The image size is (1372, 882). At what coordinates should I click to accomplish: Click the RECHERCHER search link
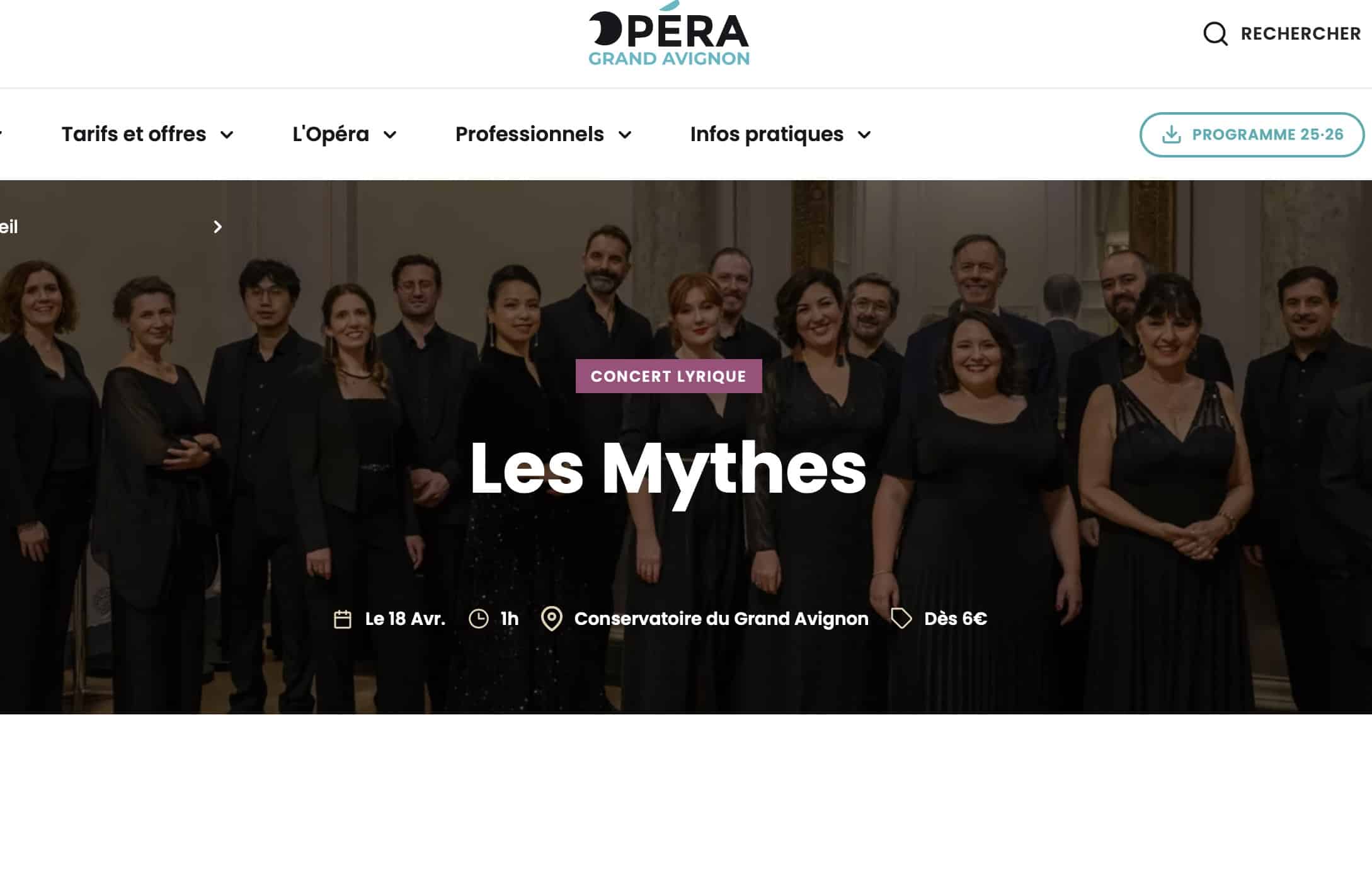[1301, 34]
